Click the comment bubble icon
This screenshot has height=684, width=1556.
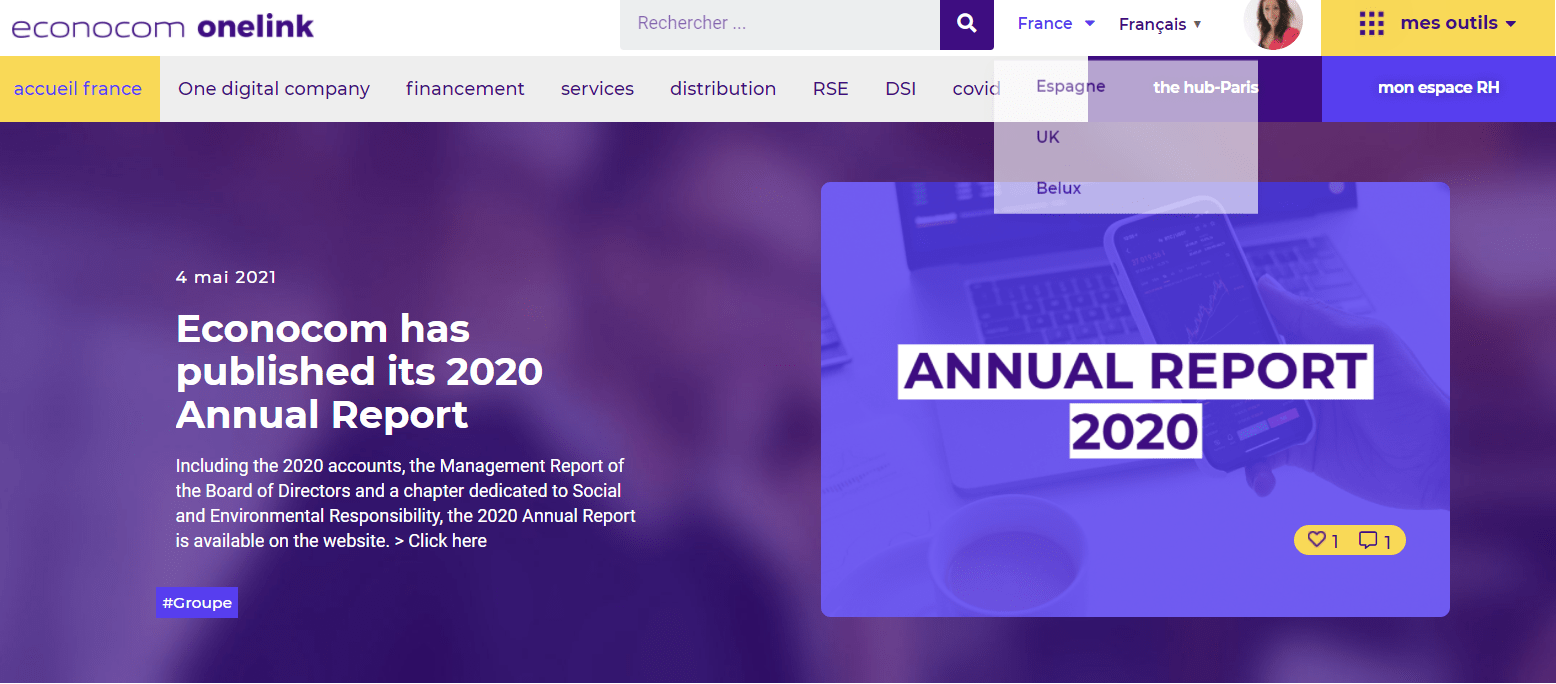[x=1367, y=540]
